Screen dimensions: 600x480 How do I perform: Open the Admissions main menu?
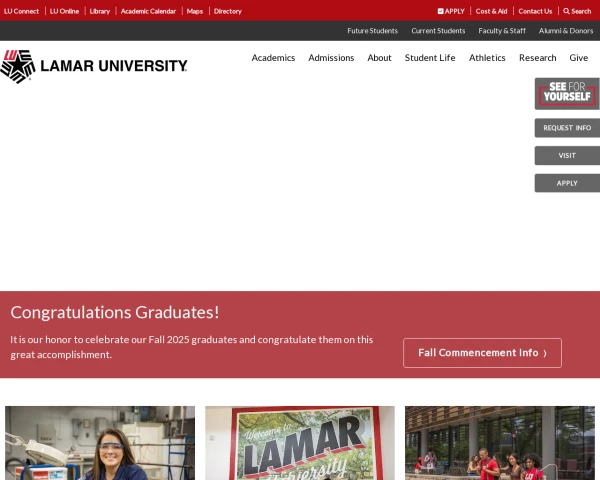point(331,58)
